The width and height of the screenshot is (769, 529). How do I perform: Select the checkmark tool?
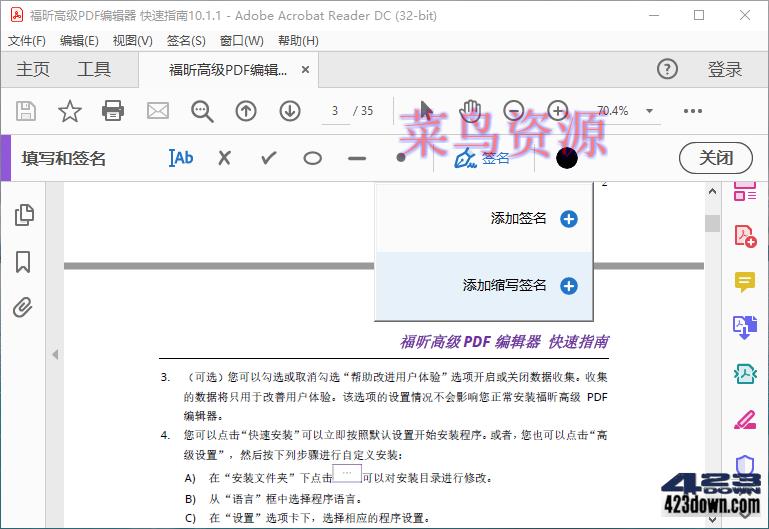pyautogui.click(x=269, y=158)
